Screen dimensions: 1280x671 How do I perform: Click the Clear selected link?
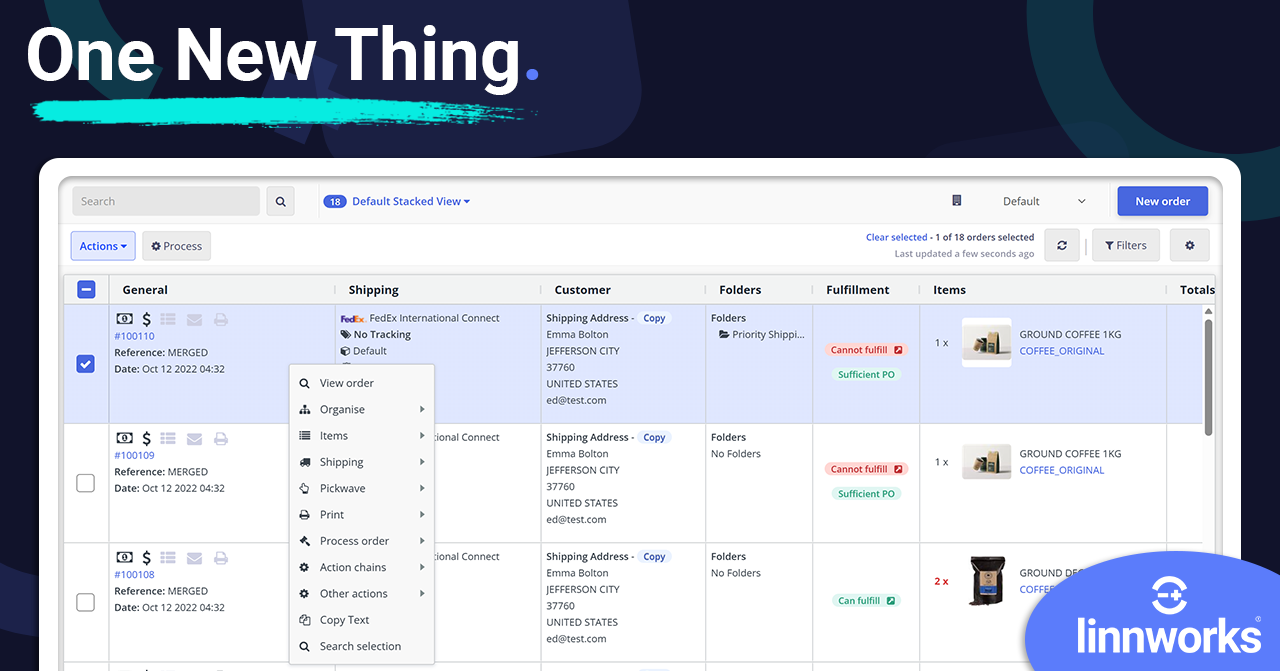[x=896, y=238]
